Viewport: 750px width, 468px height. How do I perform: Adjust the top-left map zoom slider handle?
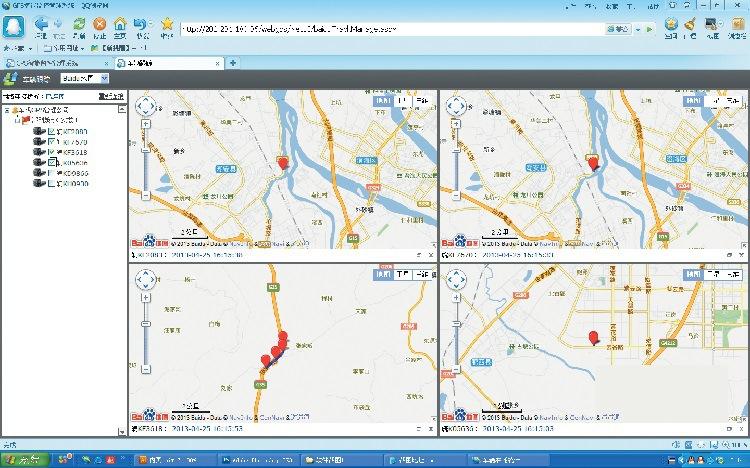point(146,150)
